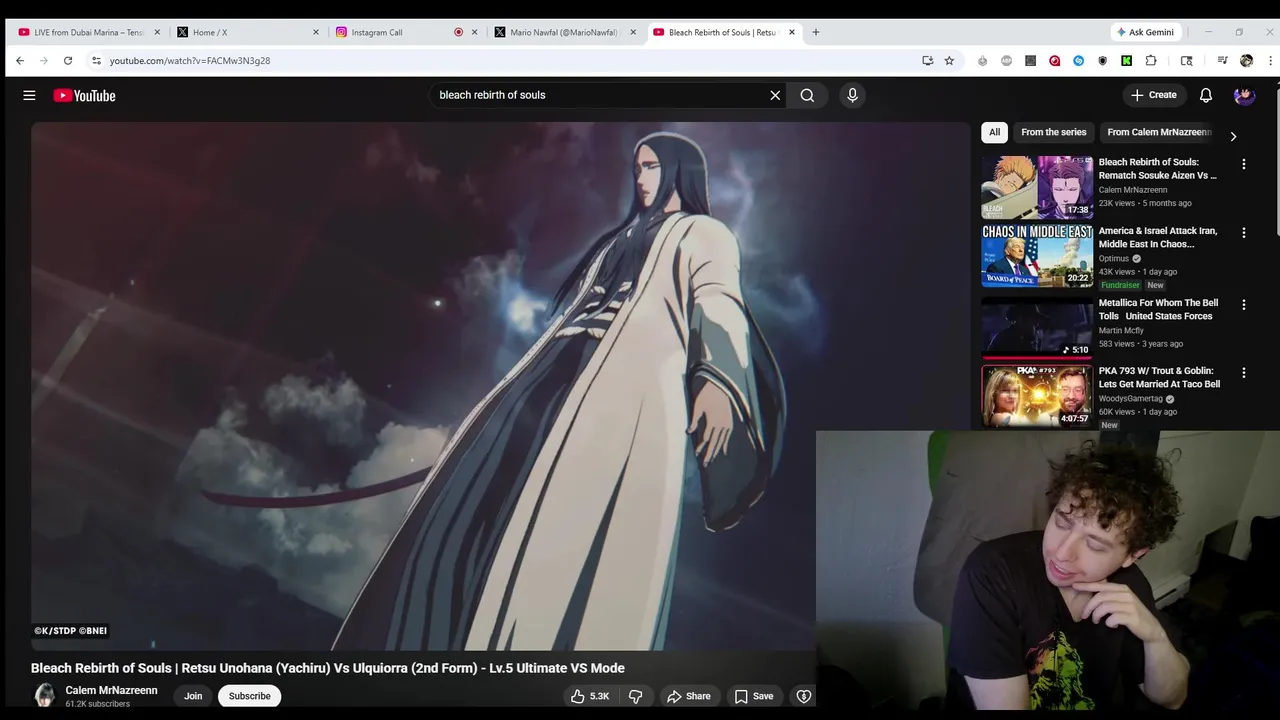Viewport: 1280px width, 720px height.
Task: Open the media controls icon in Chrome
Action: [1222, 60]
